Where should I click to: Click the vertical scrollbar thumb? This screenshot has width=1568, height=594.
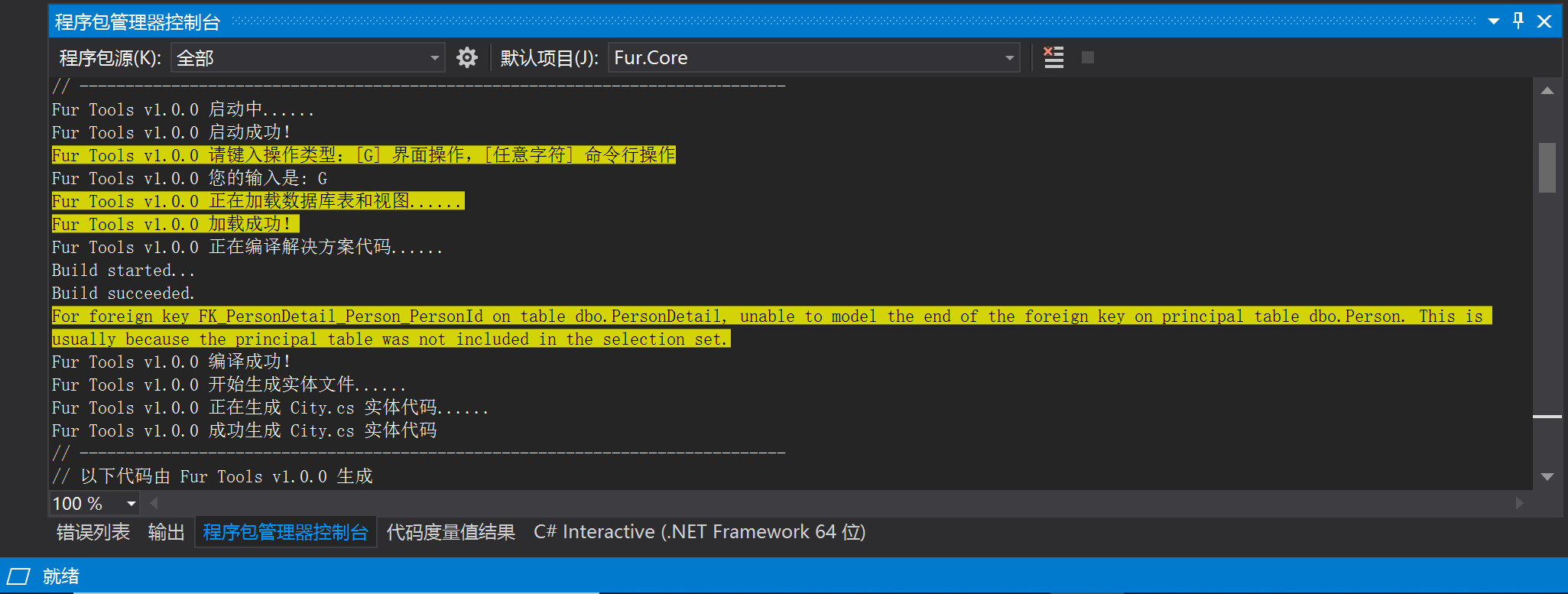1547,167
